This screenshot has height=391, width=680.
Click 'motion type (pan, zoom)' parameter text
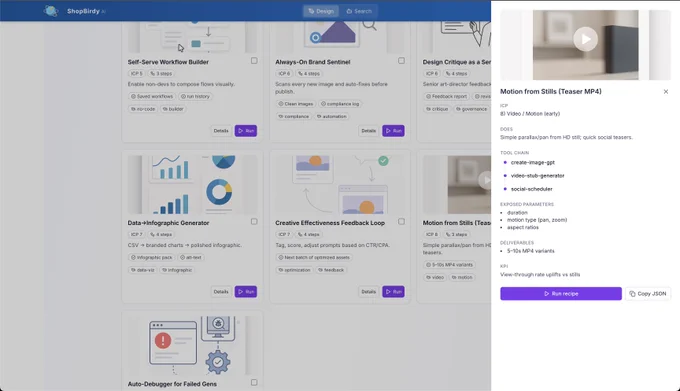[537, 220]
